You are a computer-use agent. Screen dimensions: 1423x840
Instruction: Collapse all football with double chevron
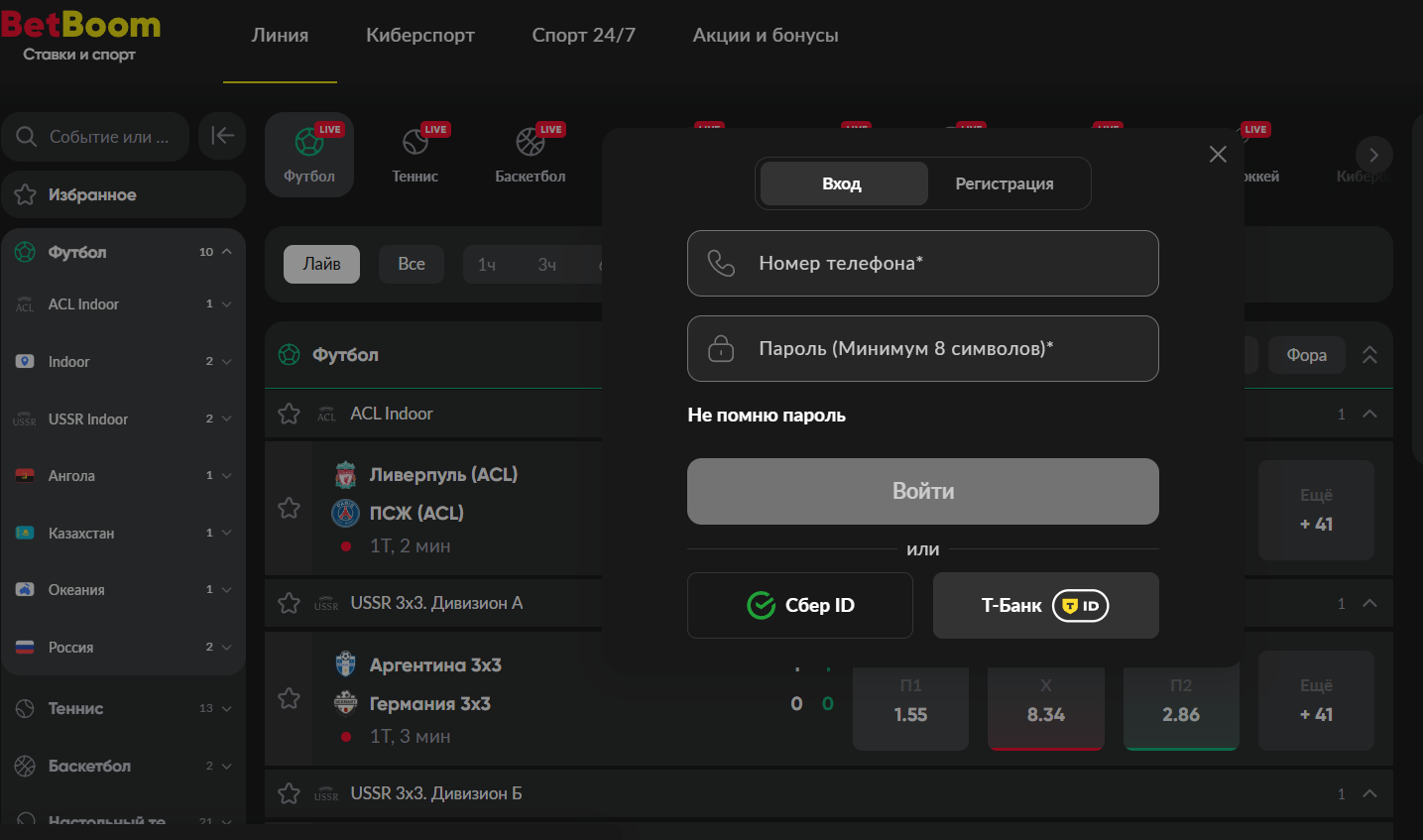click(x=1369, y=354)
